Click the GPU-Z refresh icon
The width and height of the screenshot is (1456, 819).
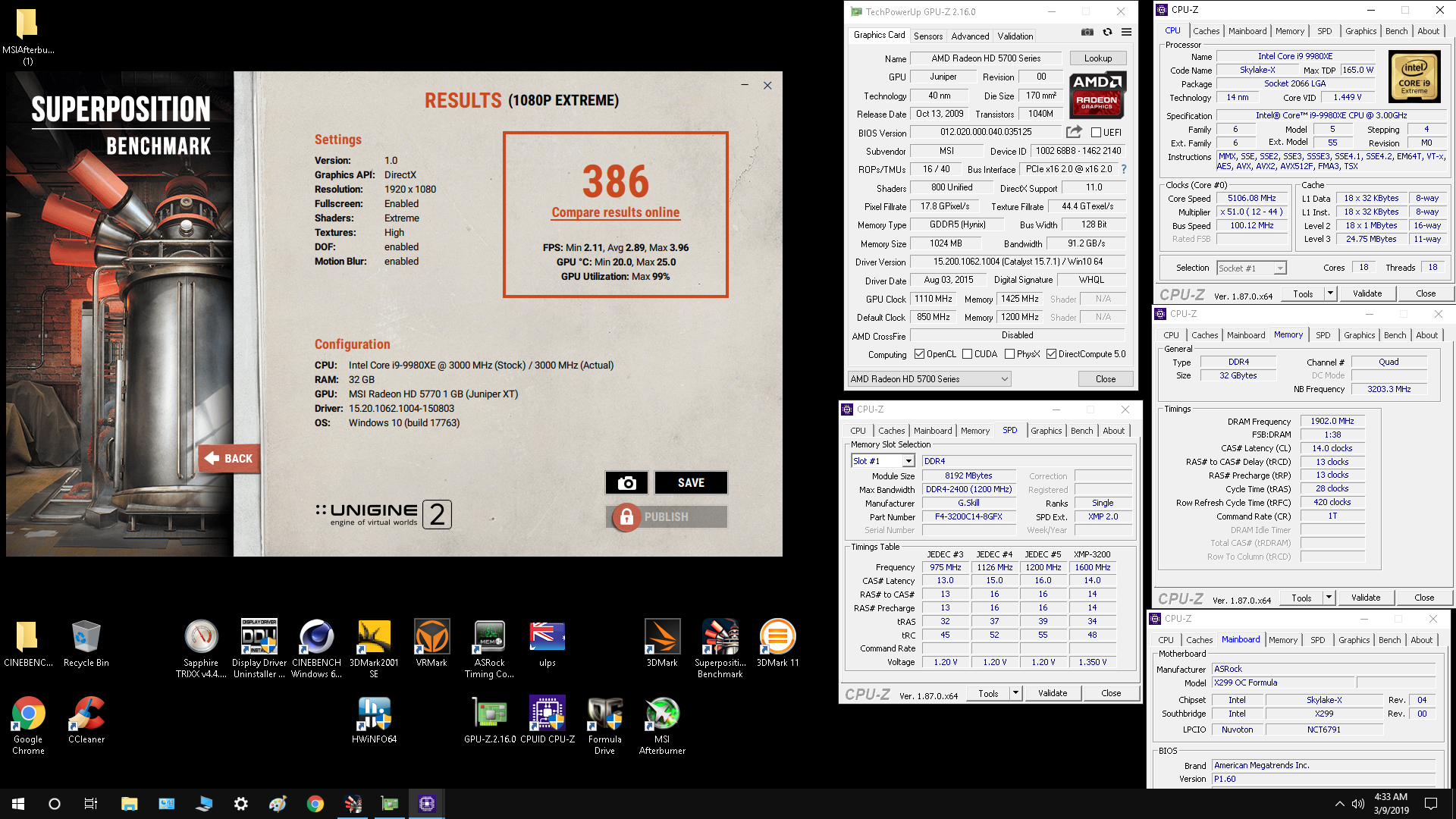[1107, 32]
